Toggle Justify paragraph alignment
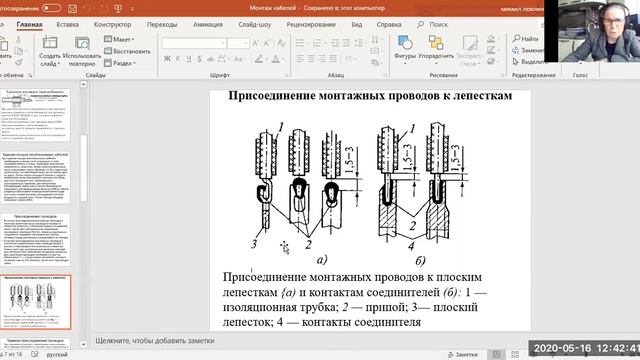Viewport: 640px width, 360px height. (x=333, y=59)
